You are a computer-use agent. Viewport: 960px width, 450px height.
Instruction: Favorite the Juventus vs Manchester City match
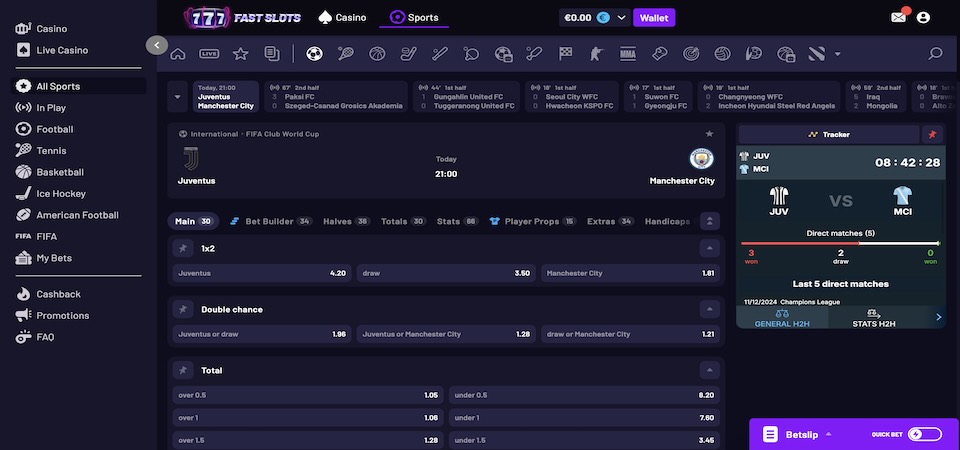709,133
